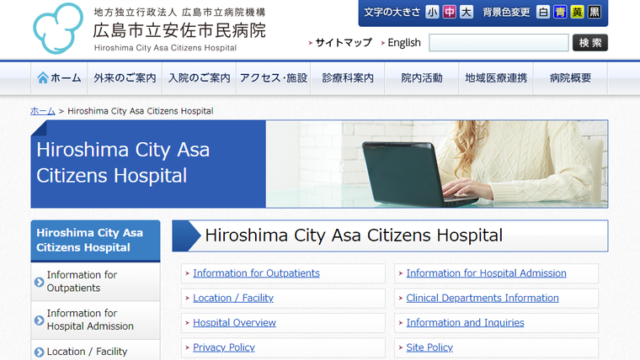The height and width of the screenshot is (360, 640).
Task: Focus the site search input field
Action: point(498,43)
